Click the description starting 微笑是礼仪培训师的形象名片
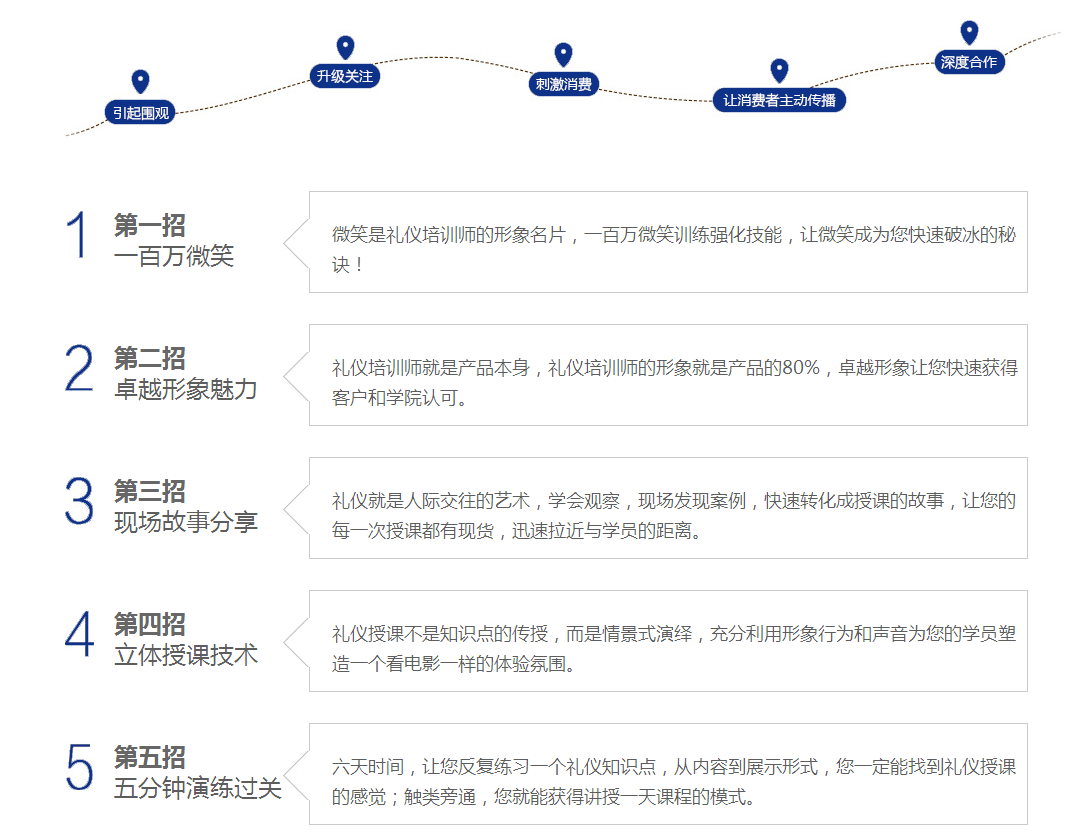The height and width of the screenshot is (840, 1089). pyautogui.click(x=674, y=249)
